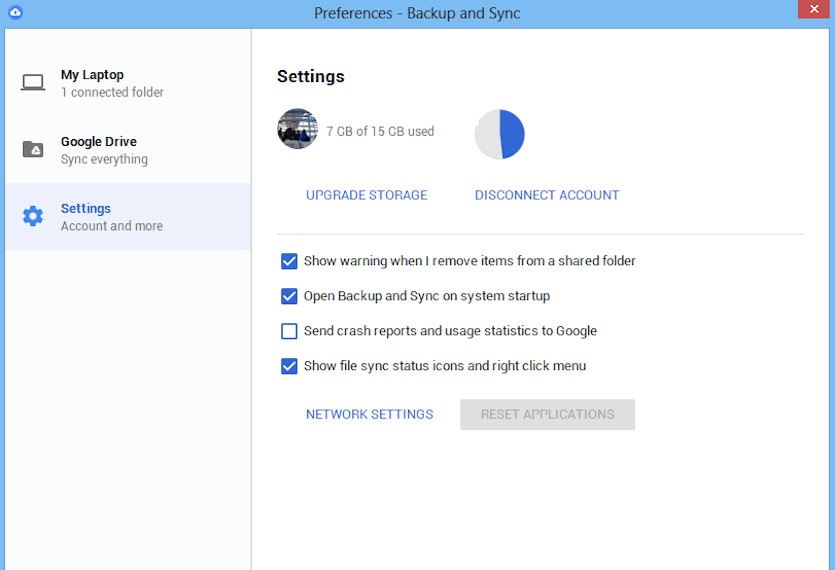Image resolution: width=835 pixels, height=570 pixels.
Task: Enable Send crash reports and usage statistics
Action: pyautogui.click(x=289, y=331)
